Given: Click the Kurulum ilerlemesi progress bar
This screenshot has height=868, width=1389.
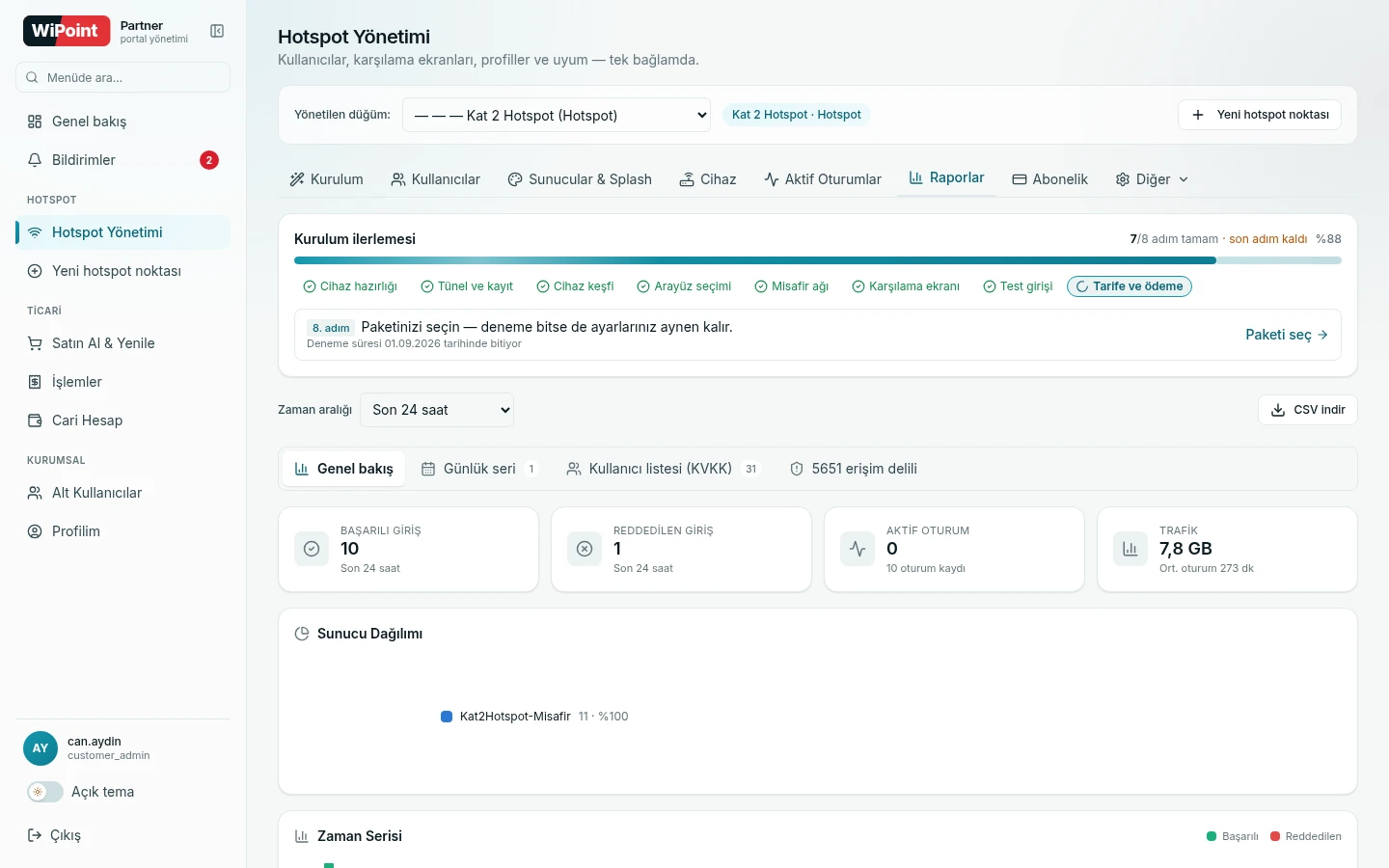Looking at the screenshot, I should click(818, 260).
